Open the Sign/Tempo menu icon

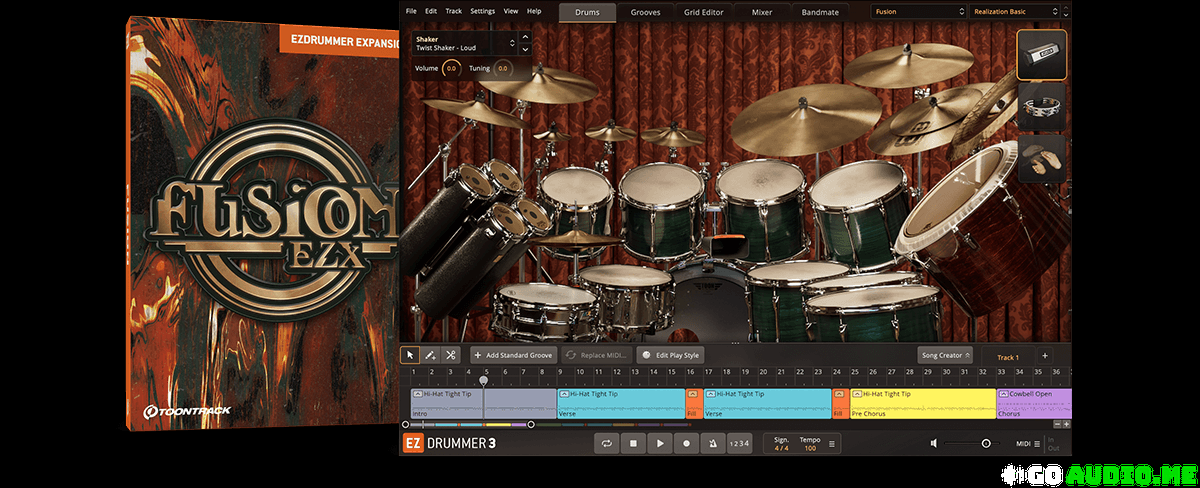(x=832, y=442)
